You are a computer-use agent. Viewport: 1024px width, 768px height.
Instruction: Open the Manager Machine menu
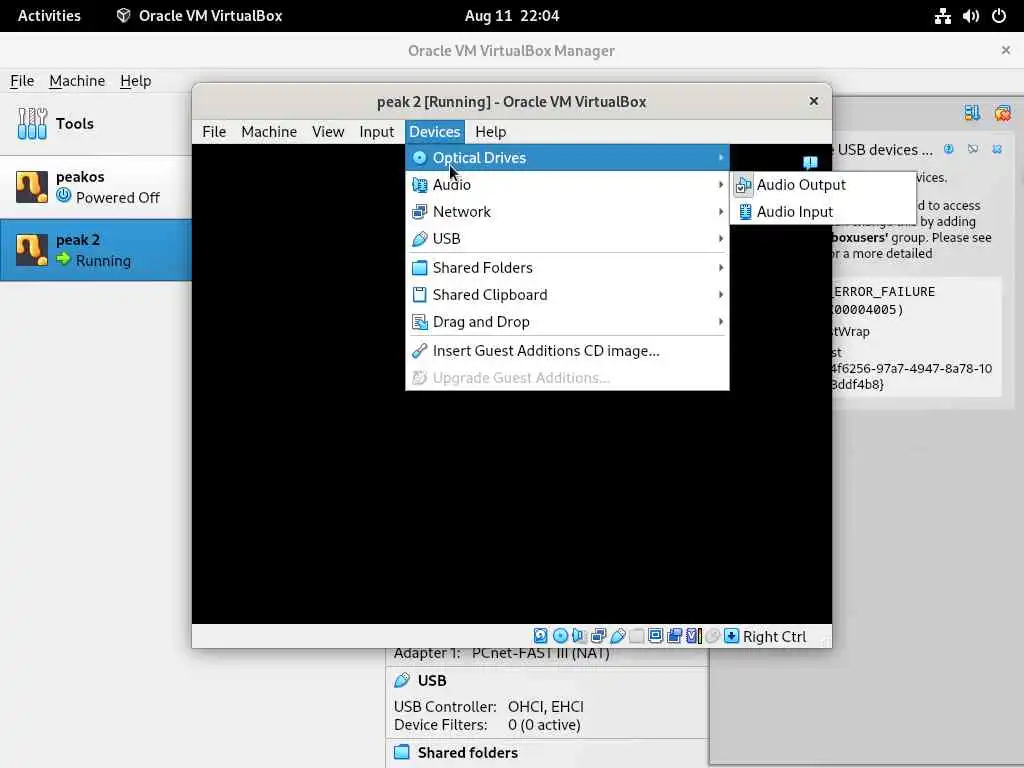point(77,81)
